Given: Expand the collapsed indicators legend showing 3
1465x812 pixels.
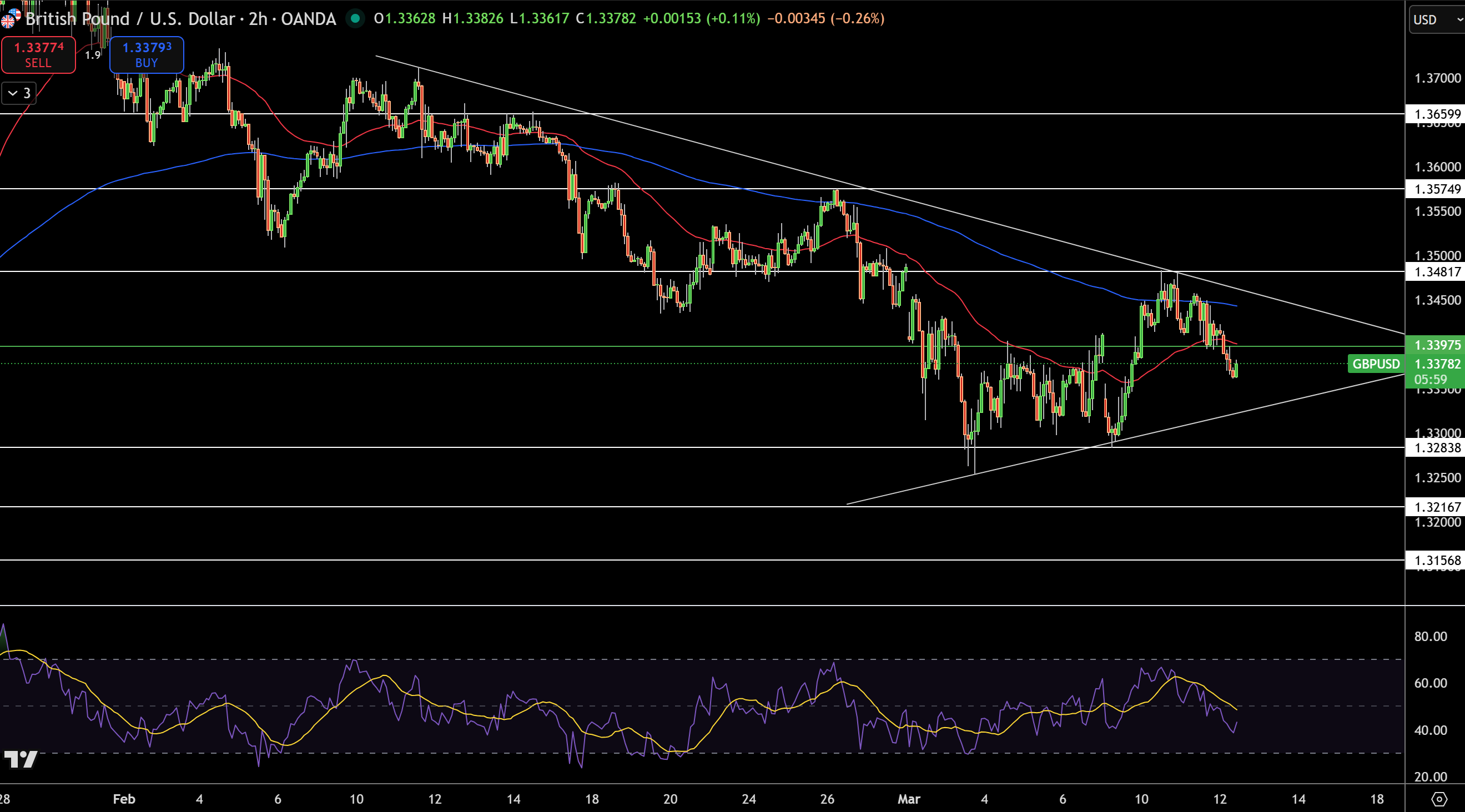Looking at the screenshot, I should point(19,93).
